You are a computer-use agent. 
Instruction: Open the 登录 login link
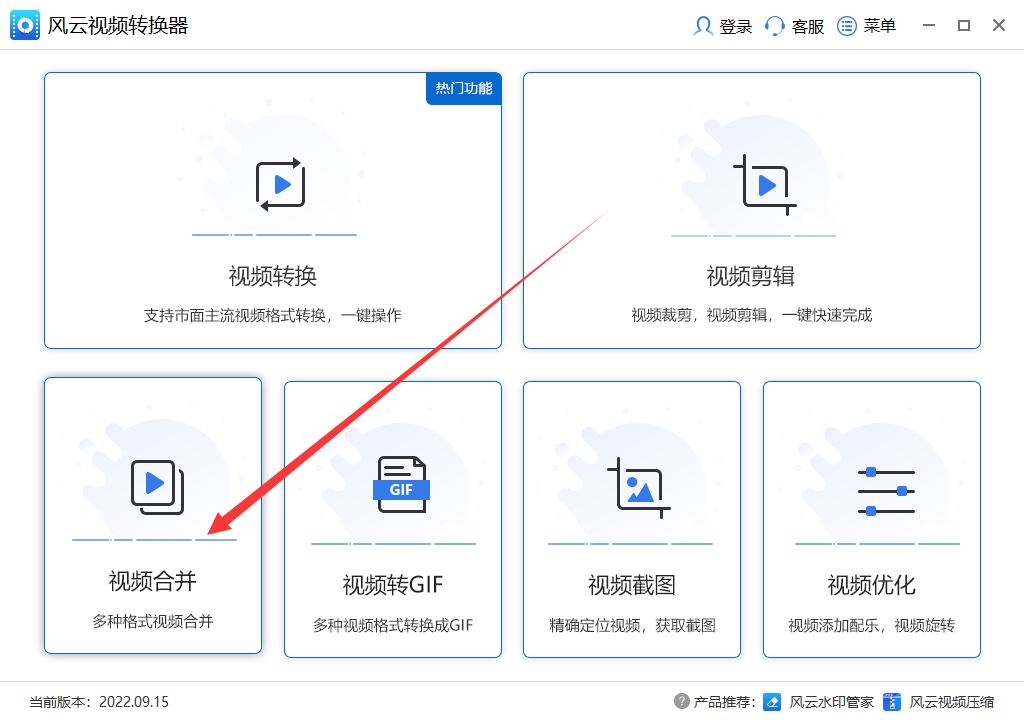pos(735,26)
